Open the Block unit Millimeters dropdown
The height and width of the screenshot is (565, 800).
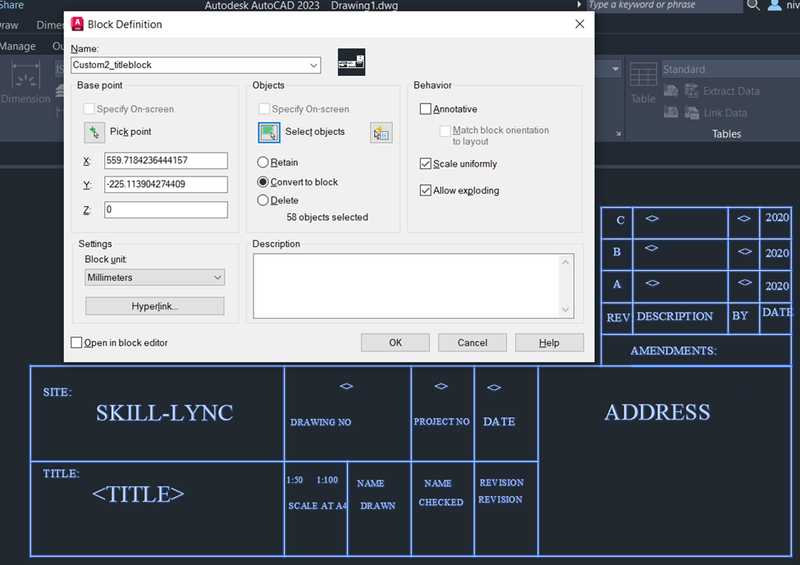155,278
